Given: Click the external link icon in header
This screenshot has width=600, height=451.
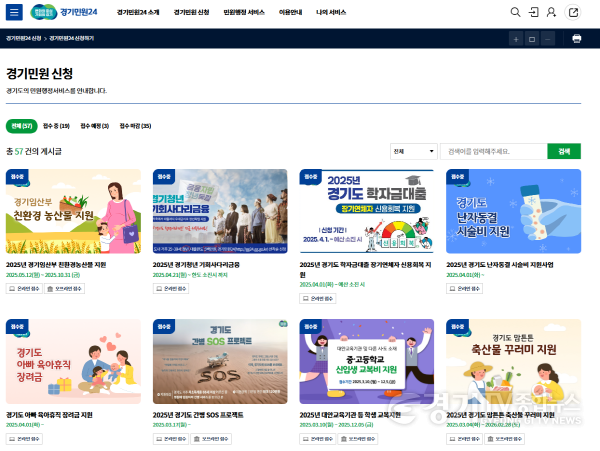Looking at the screenshot, I should click(573, 13).
